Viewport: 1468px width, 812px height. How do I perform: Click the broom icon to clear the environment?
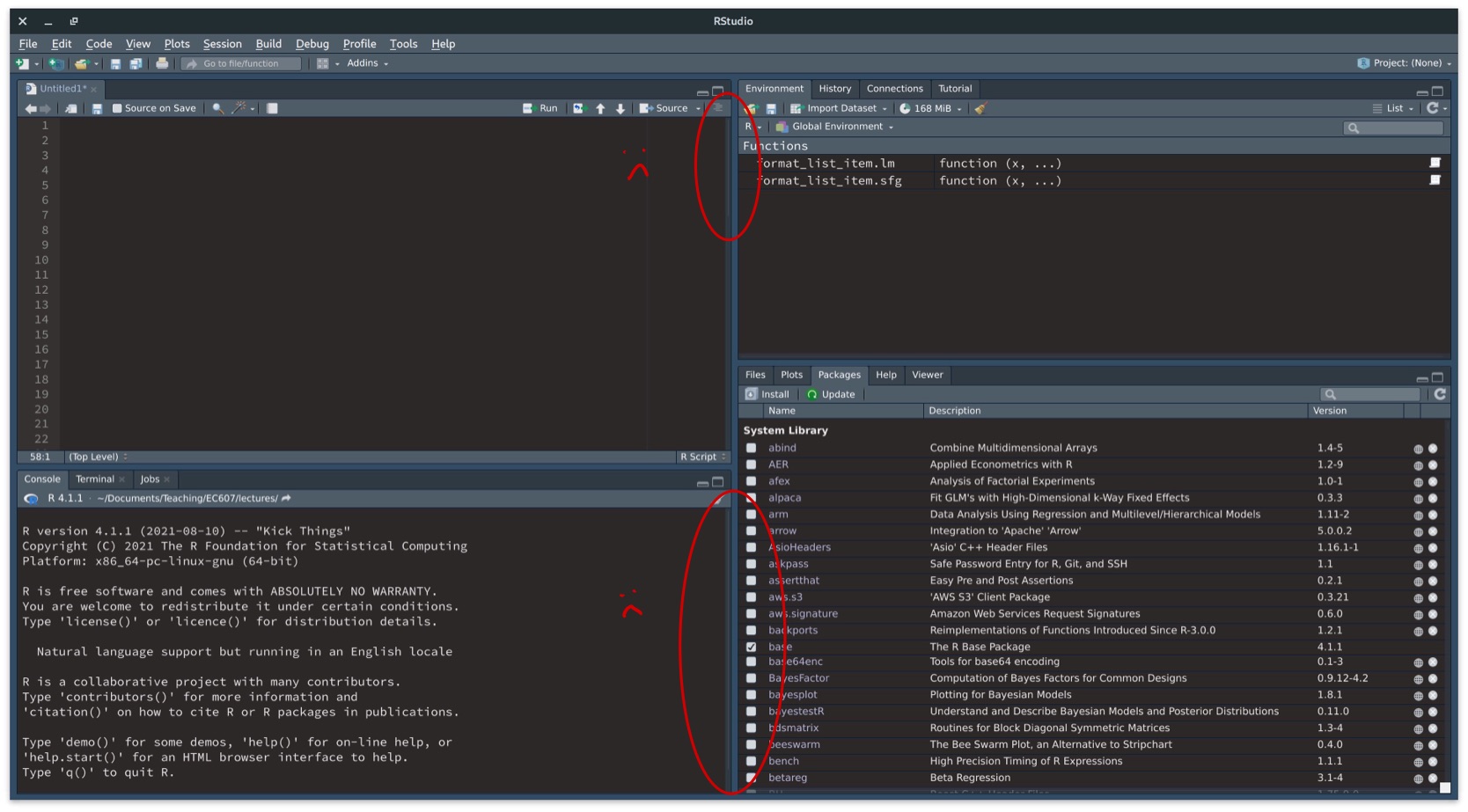tap(981, 107)
